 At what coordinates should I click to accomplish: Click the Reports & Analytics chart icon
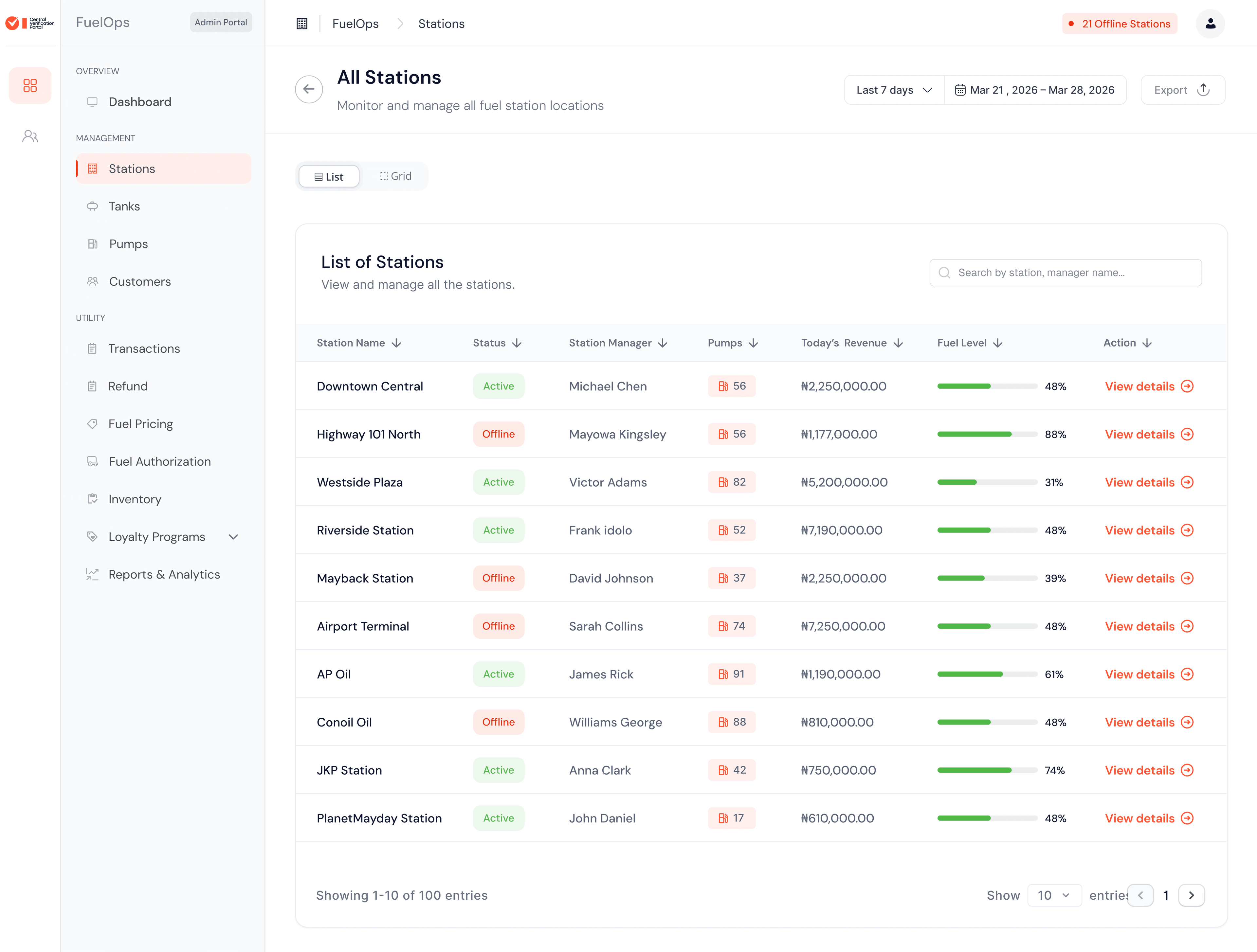coord(92,574)
